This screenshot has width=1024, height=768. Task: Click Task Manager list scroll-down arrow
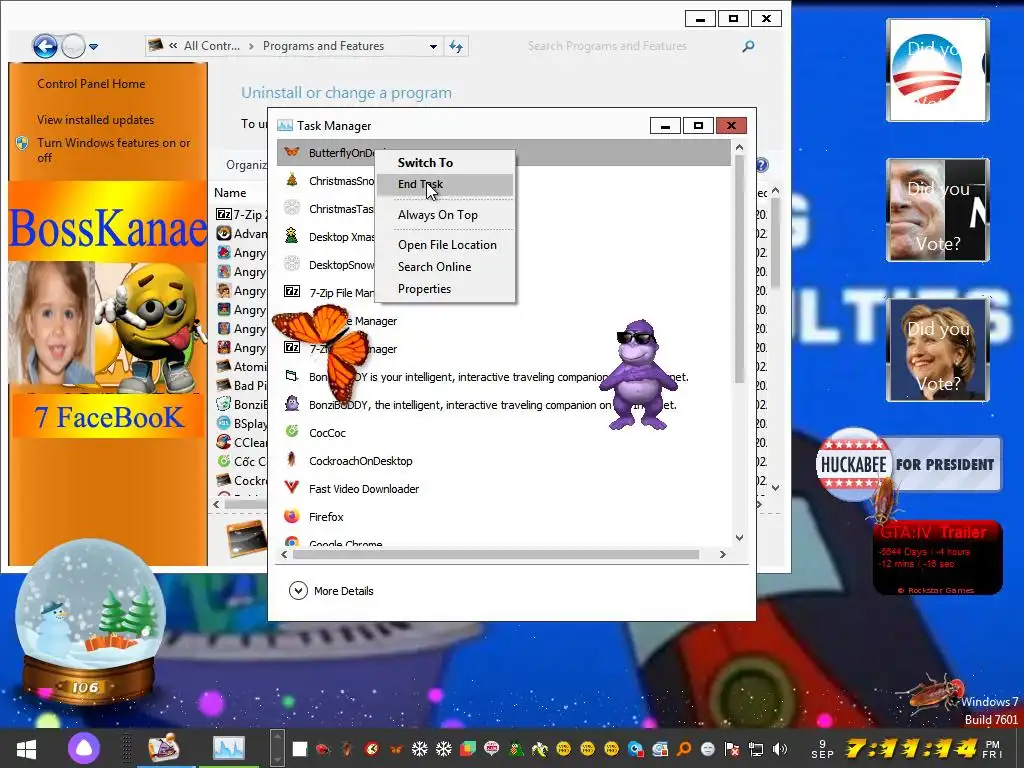739,538
